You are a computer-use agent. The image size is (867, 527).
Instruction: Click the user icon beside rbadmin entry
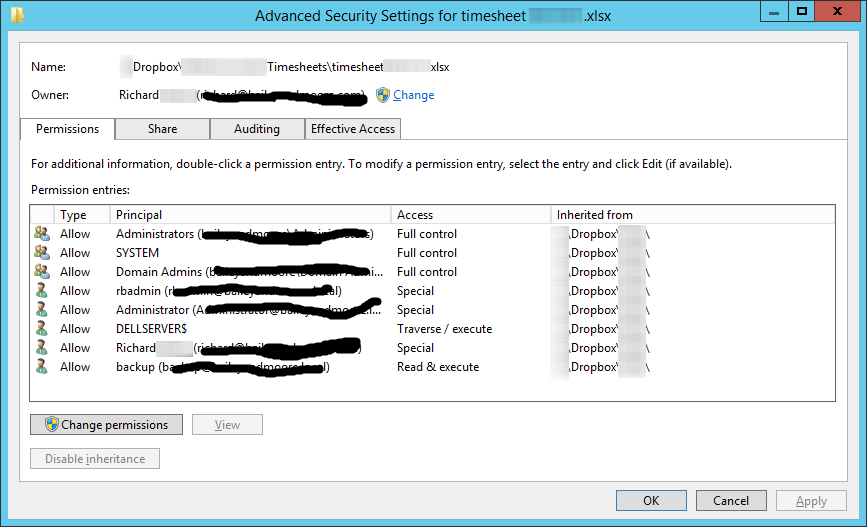[41, 291]
